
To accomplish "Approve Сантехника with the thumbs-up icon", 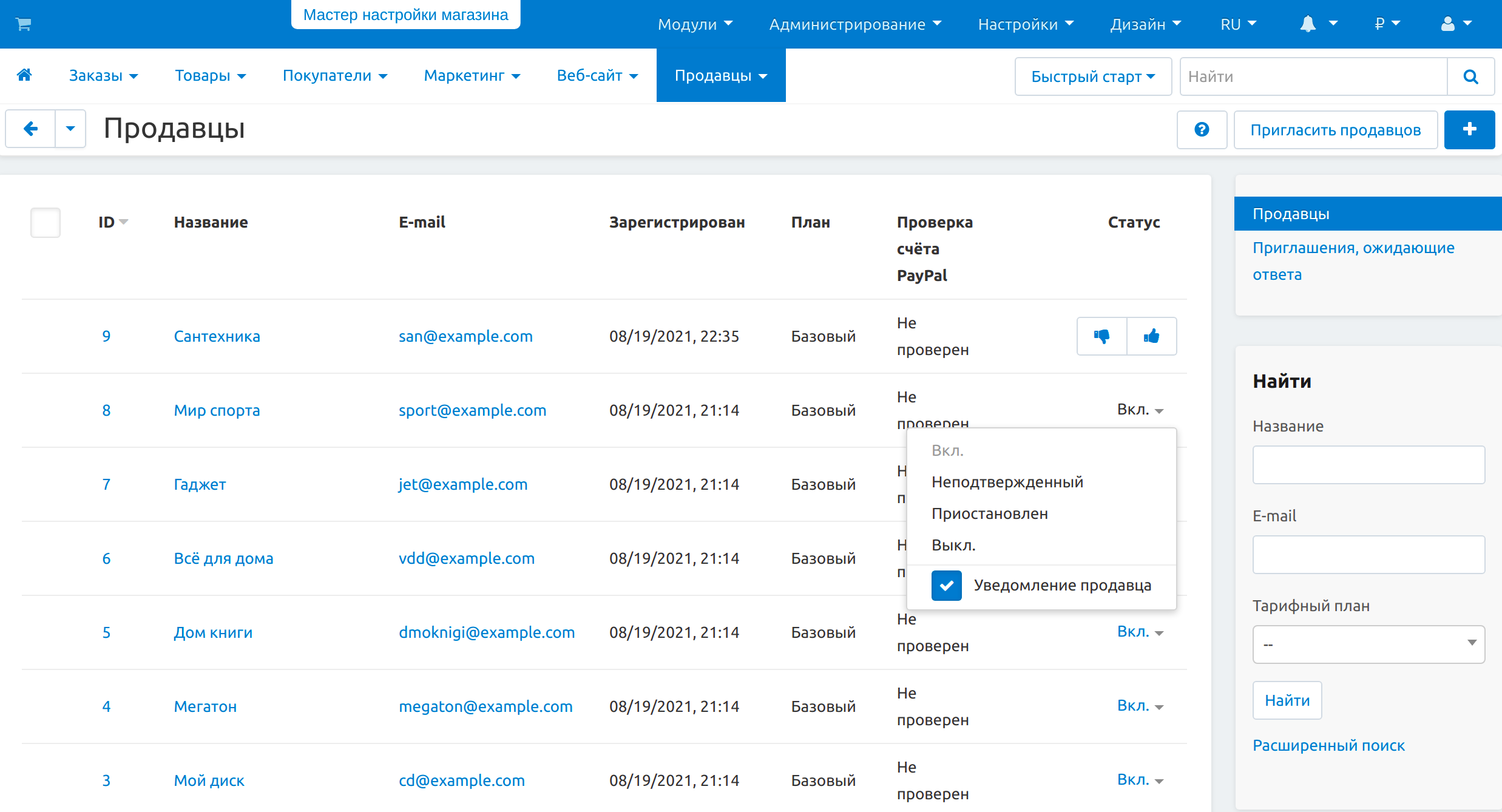I will (1151, 336).
